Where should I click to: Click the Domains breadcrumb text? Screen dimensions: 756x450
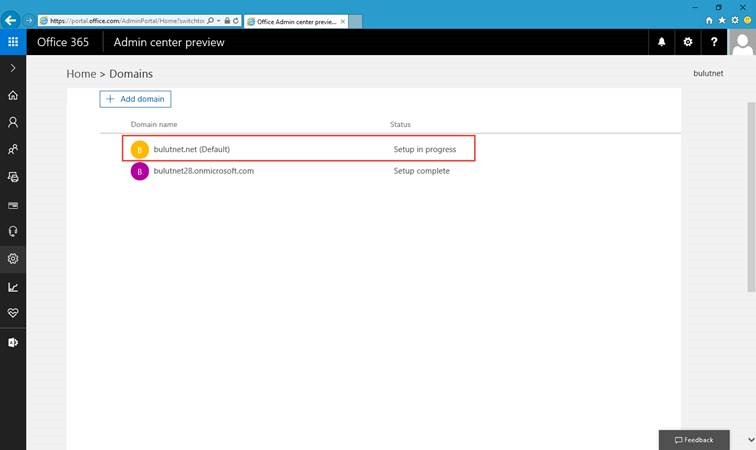[x=131, y=74]
